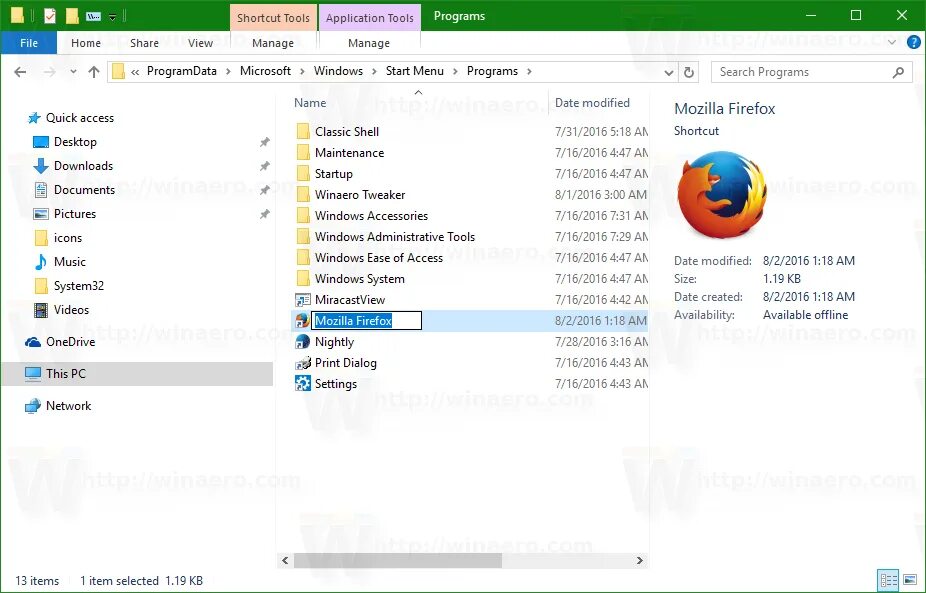This screenshot has height=593, width=926.
Task: Select the Winaero Tweaker folder
Action: tap(360, 194)
